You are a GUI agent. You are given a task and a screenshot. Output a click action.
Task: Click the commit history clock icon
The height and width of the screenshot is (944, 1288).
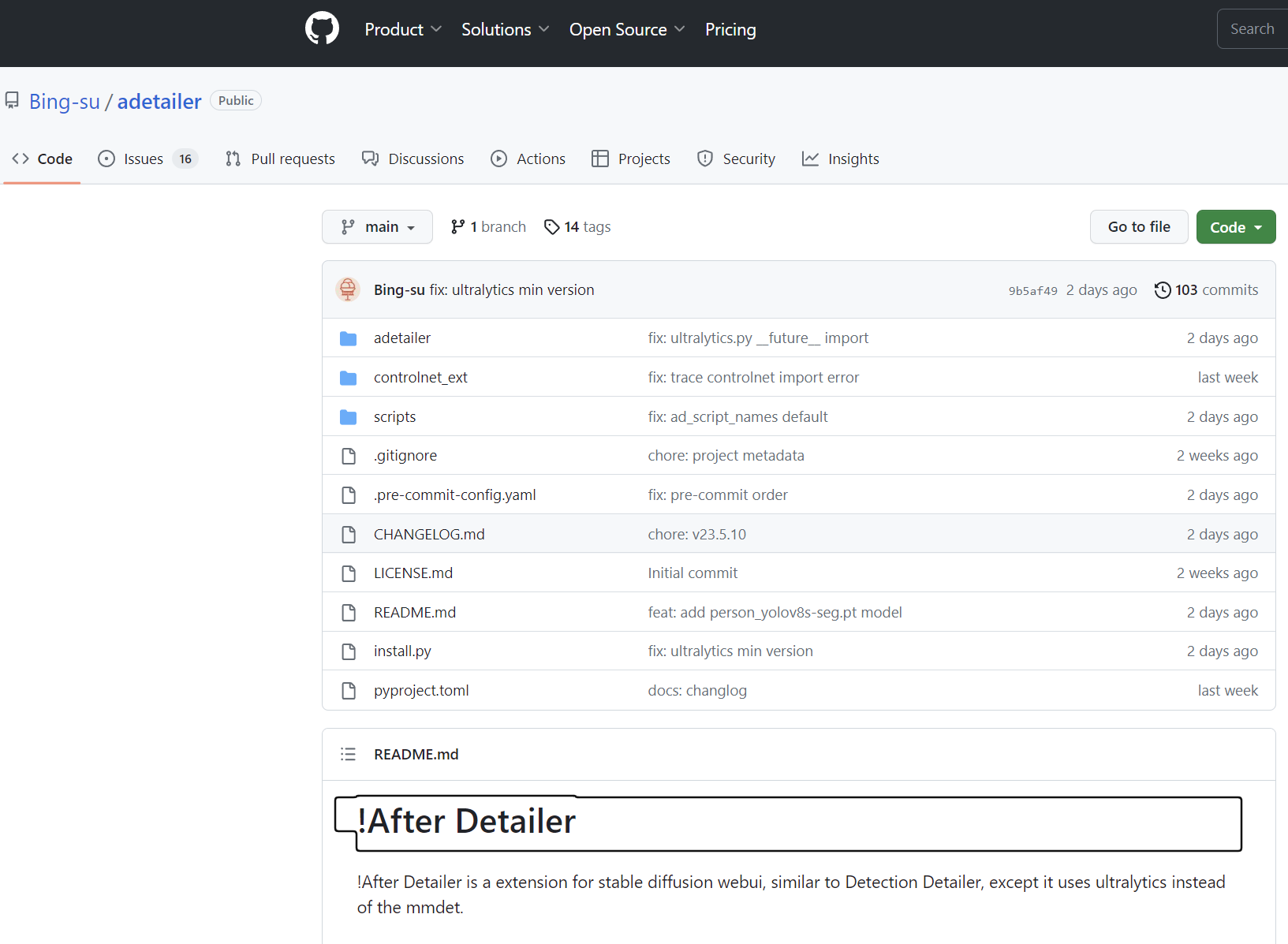tap(1163, 290)
